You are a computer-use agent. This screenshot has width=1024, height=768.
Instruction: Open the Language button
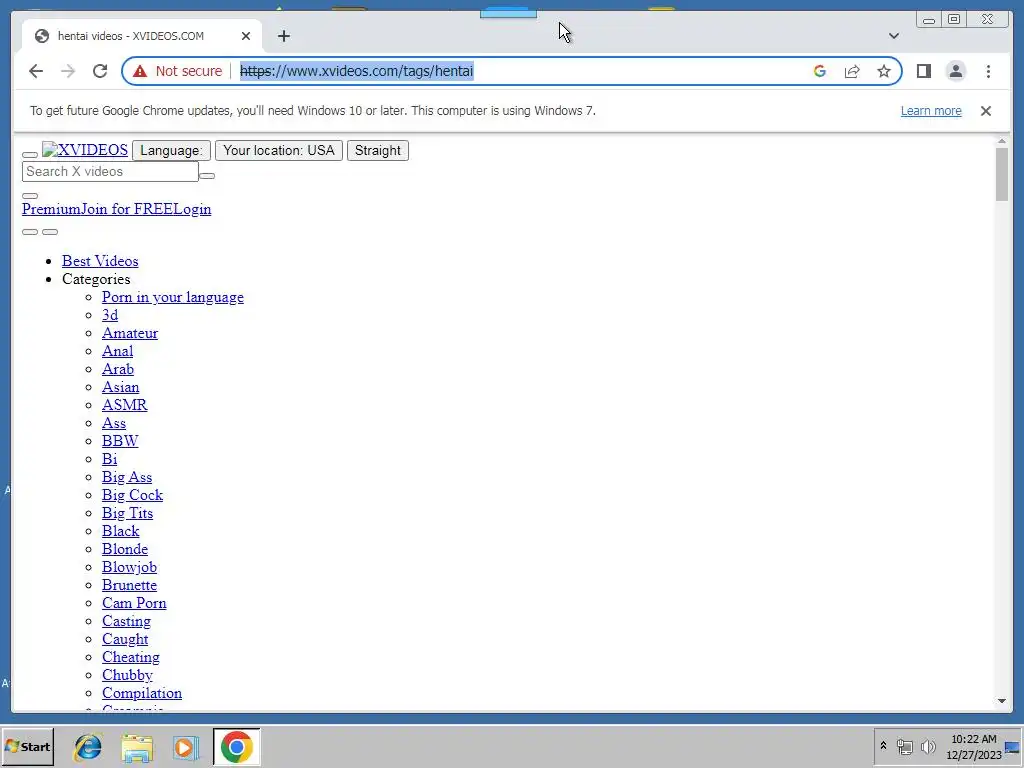click(171, 150)
